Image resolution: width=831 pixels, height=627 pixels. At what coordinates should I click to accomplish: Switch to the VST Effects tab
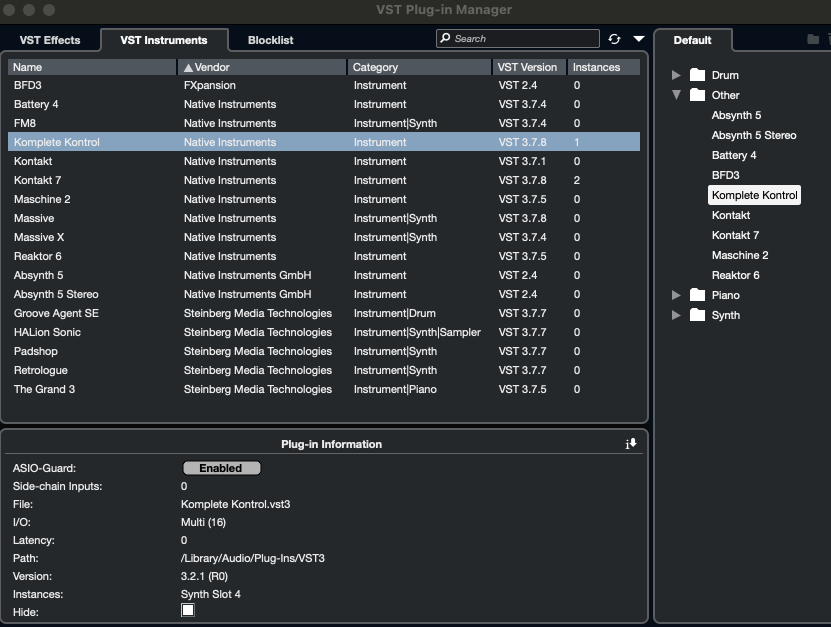[x=50, y=40]
